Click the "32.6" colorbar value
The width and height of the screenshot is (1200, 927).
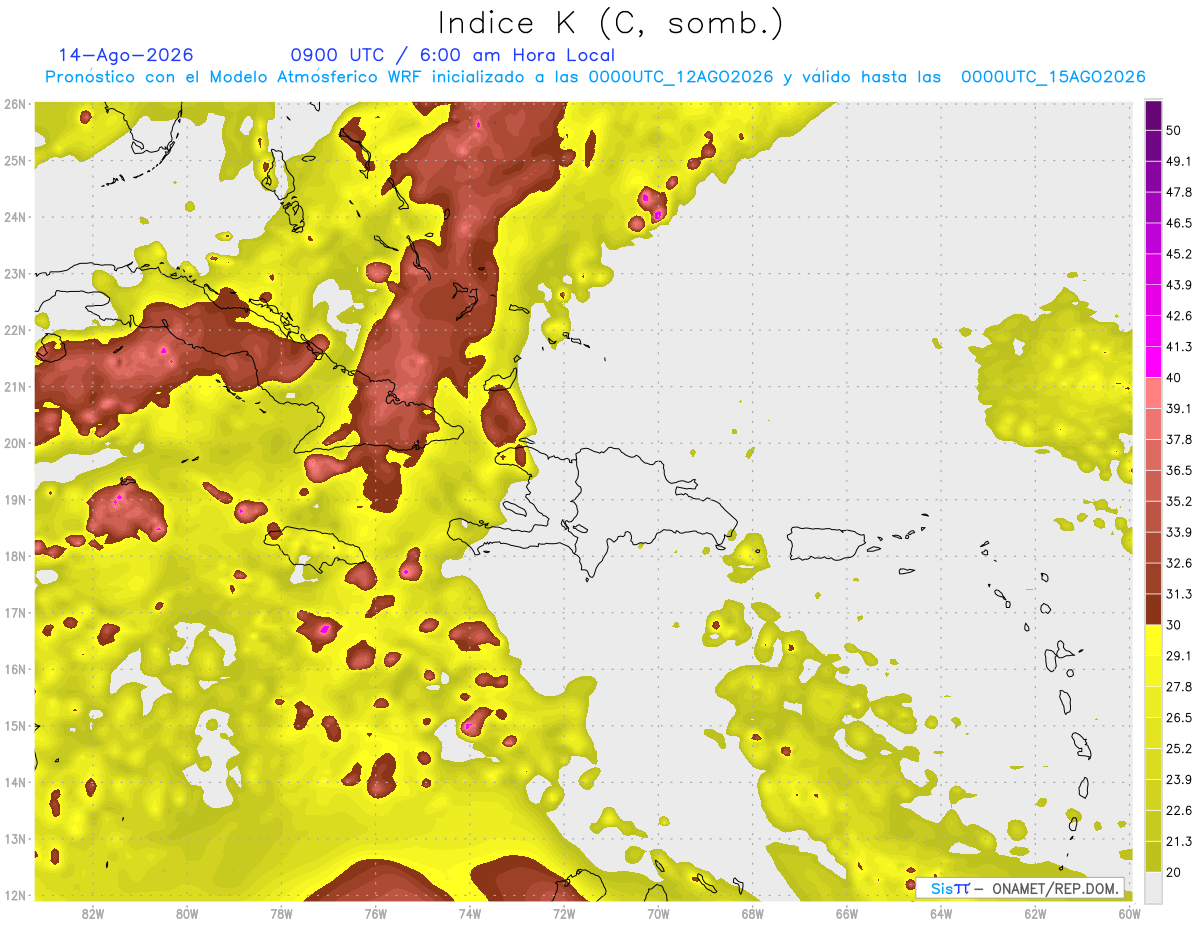click(1179, 563)
